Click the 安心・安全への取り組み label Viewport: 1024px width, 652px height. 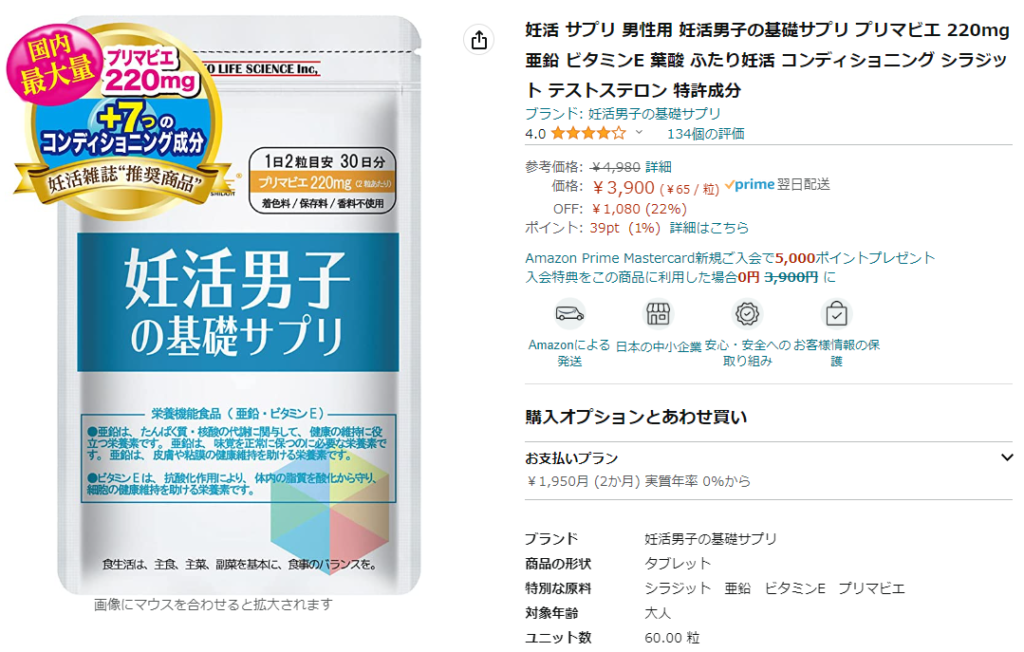point(747,353)
